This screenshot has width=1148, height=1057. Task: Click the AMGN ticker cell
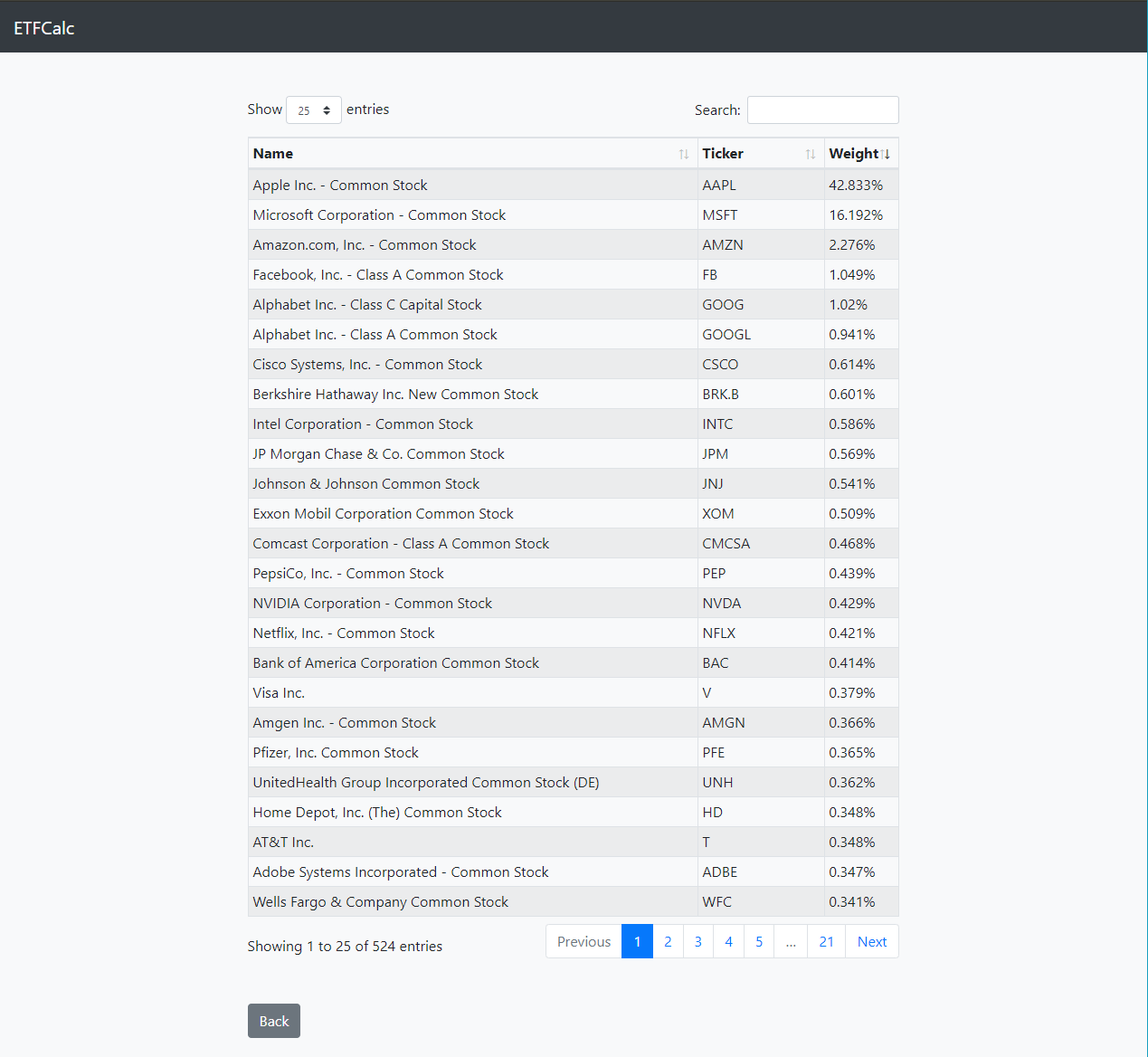click(x=761, y=722)
